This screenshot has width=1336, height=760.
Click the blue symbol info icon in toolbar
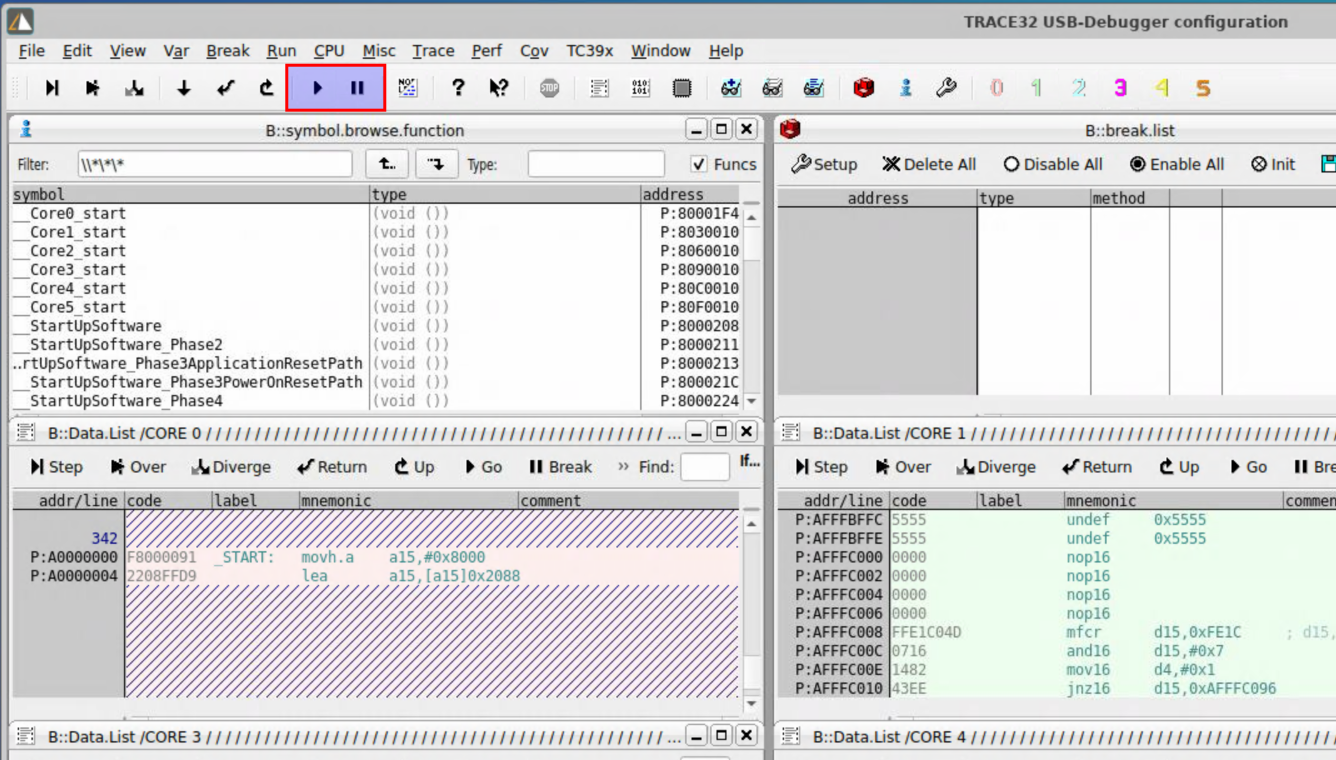click(905, 88)
